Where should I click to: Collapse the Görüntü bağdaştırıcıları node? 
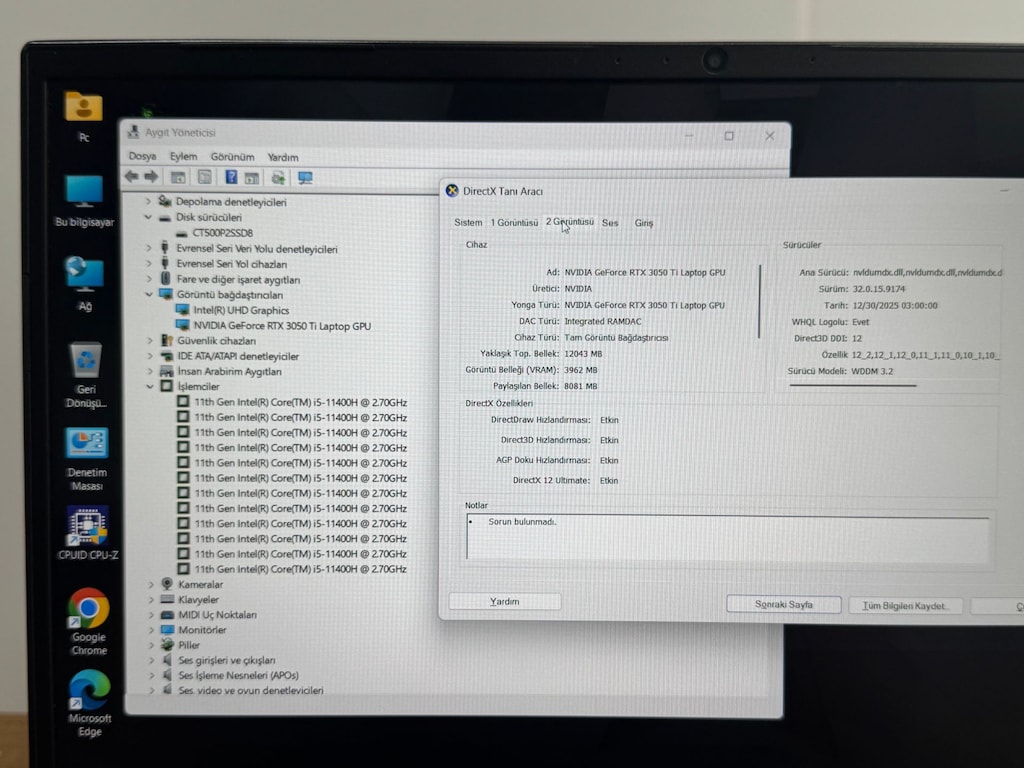tap(149, 295)
